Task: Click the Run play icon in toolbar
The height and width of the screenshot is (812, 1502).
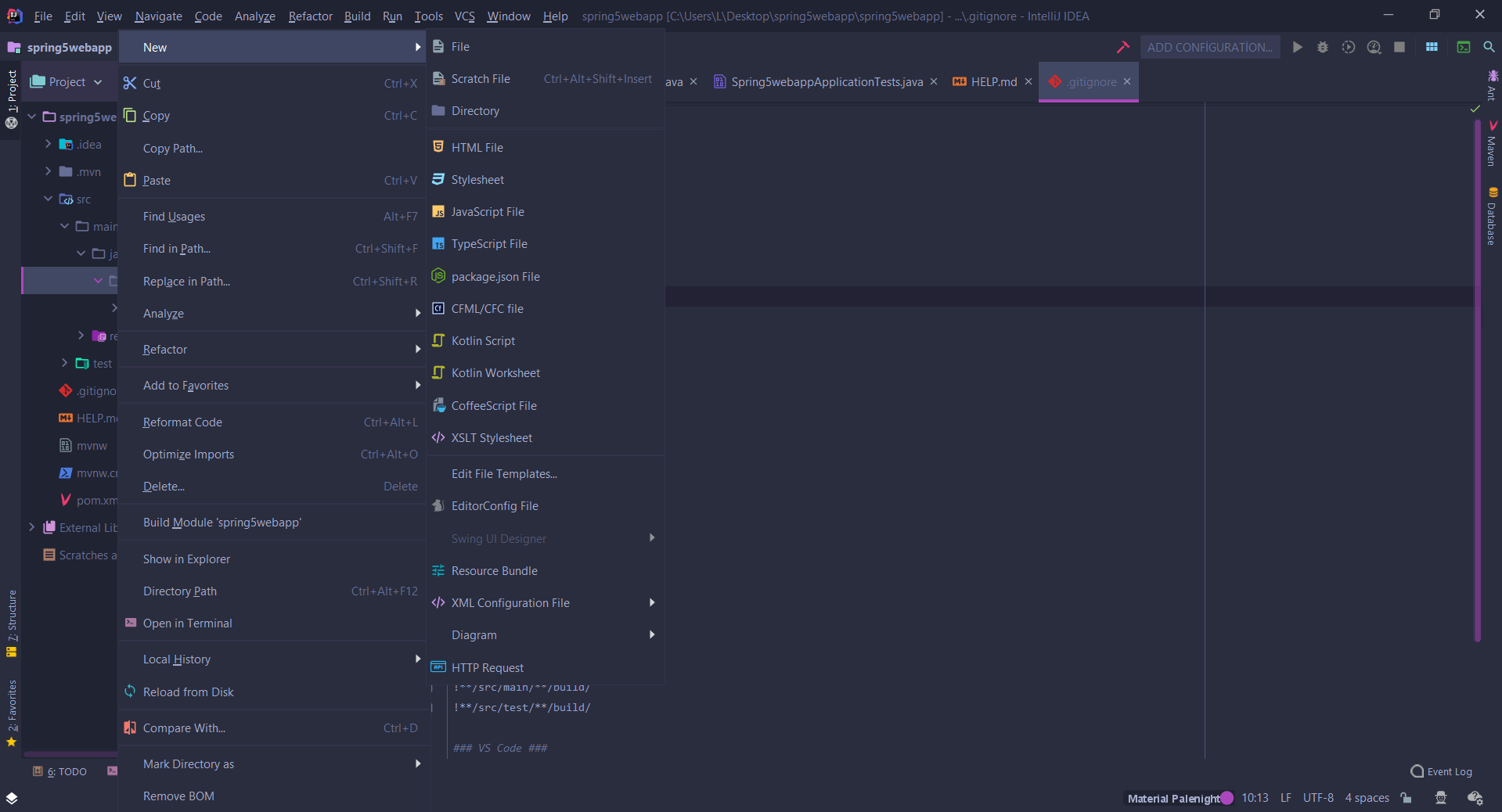Action: [1298, 48]
